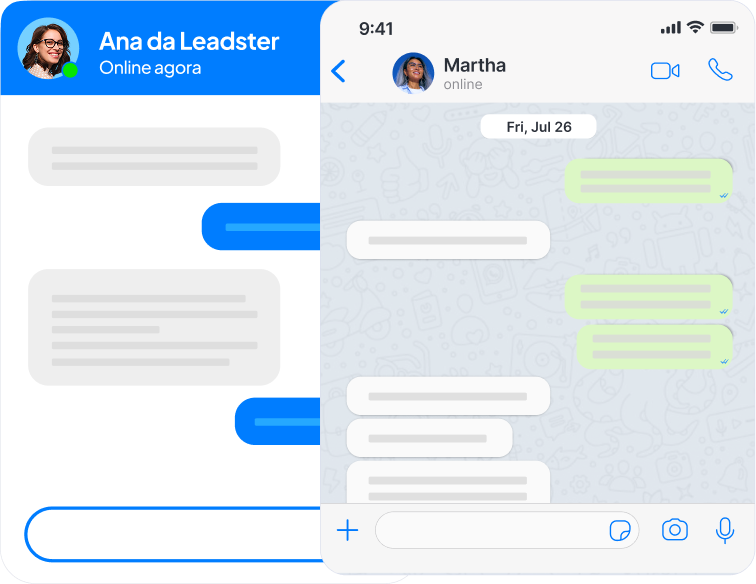Tap the microphone to record voice message
This screenshot has width=756, height=584.
(x=725, y=530)
